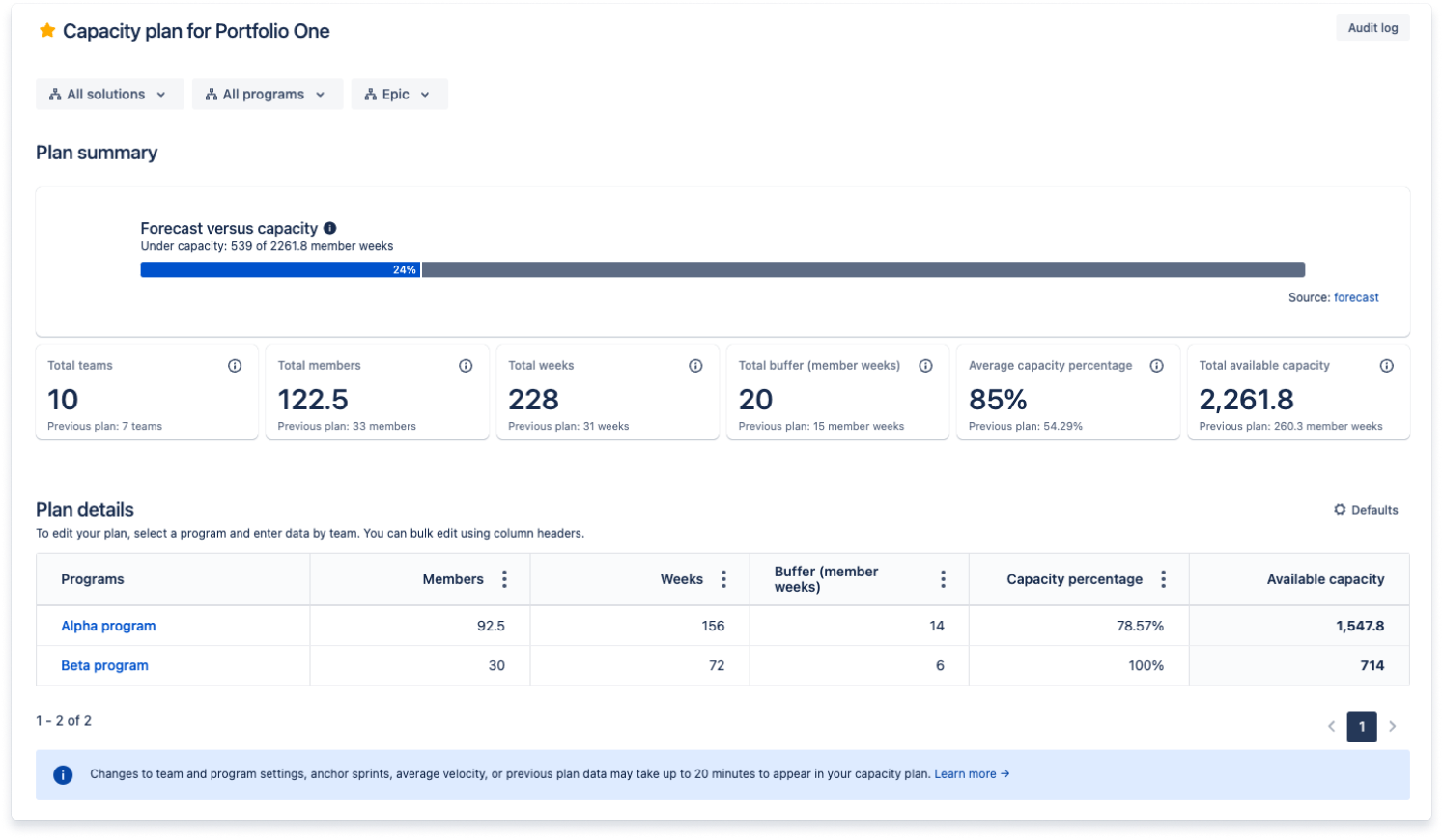Open the forecast source link
Image resolution: width=1443 pixels, height=840 pixels.
1356,298
